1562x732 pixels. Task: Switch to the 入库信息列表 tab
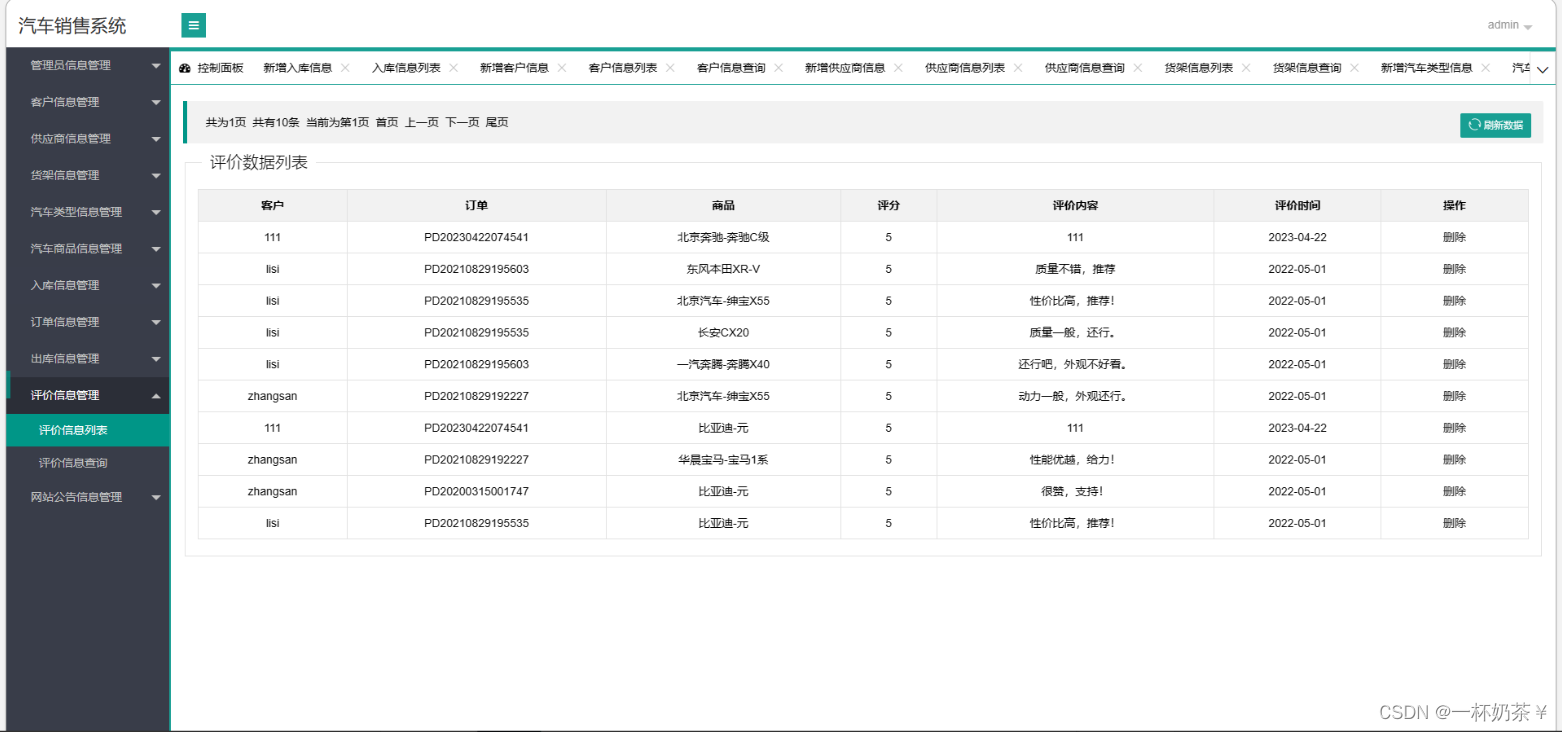point(406,68)
